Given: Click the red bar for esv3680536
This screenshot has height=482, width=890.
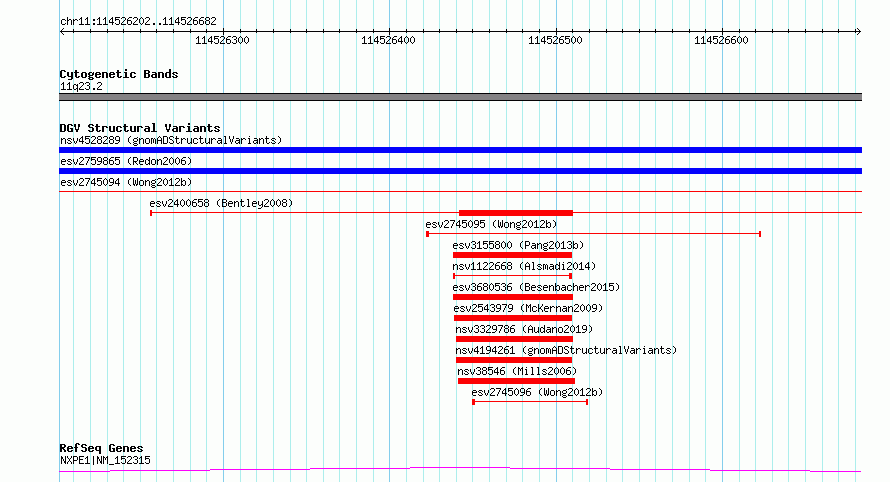Looking at the screenshot, I should 513,297.
